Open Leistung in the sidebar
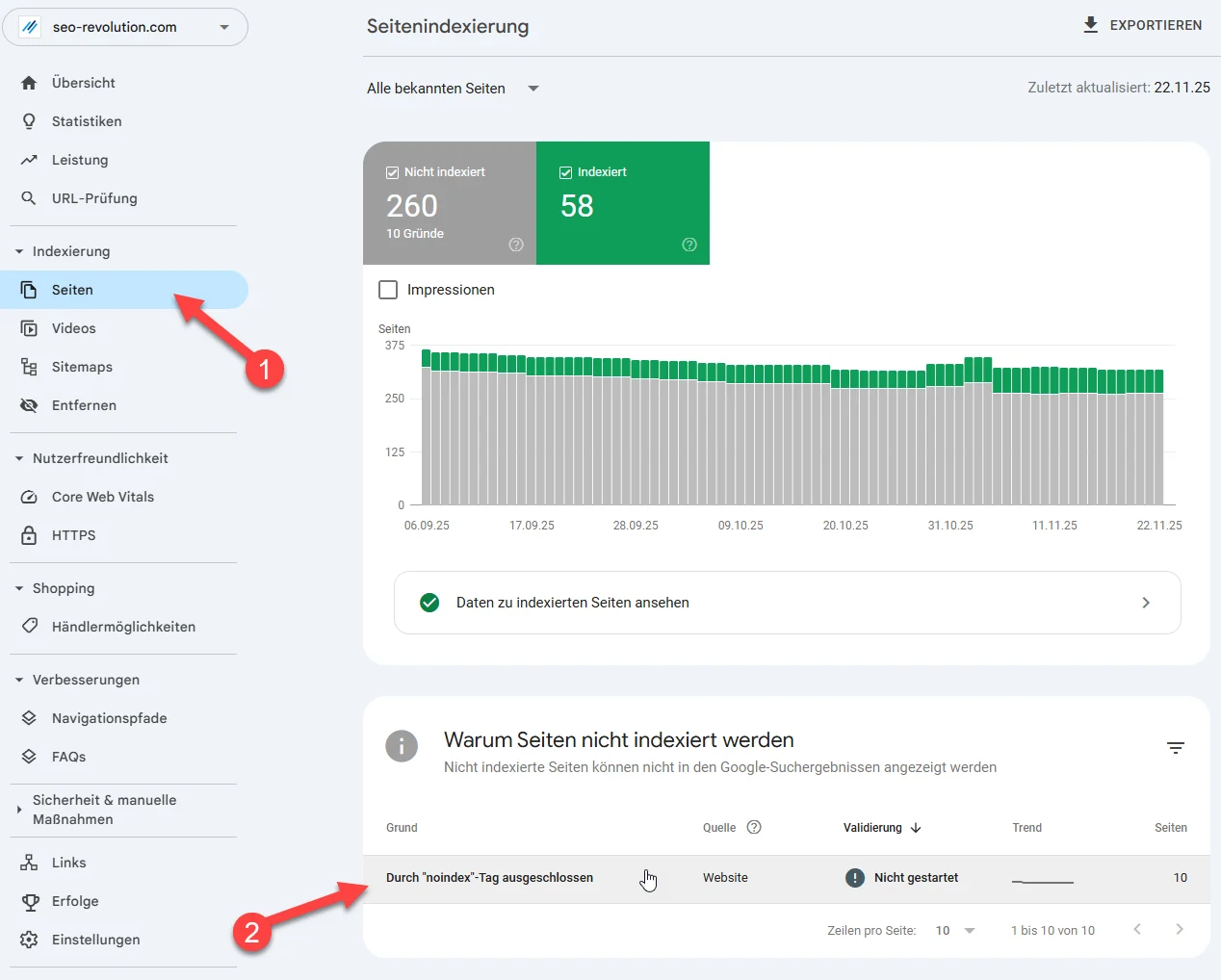Viewport: 1221px width, 980px height. [124, 160]
